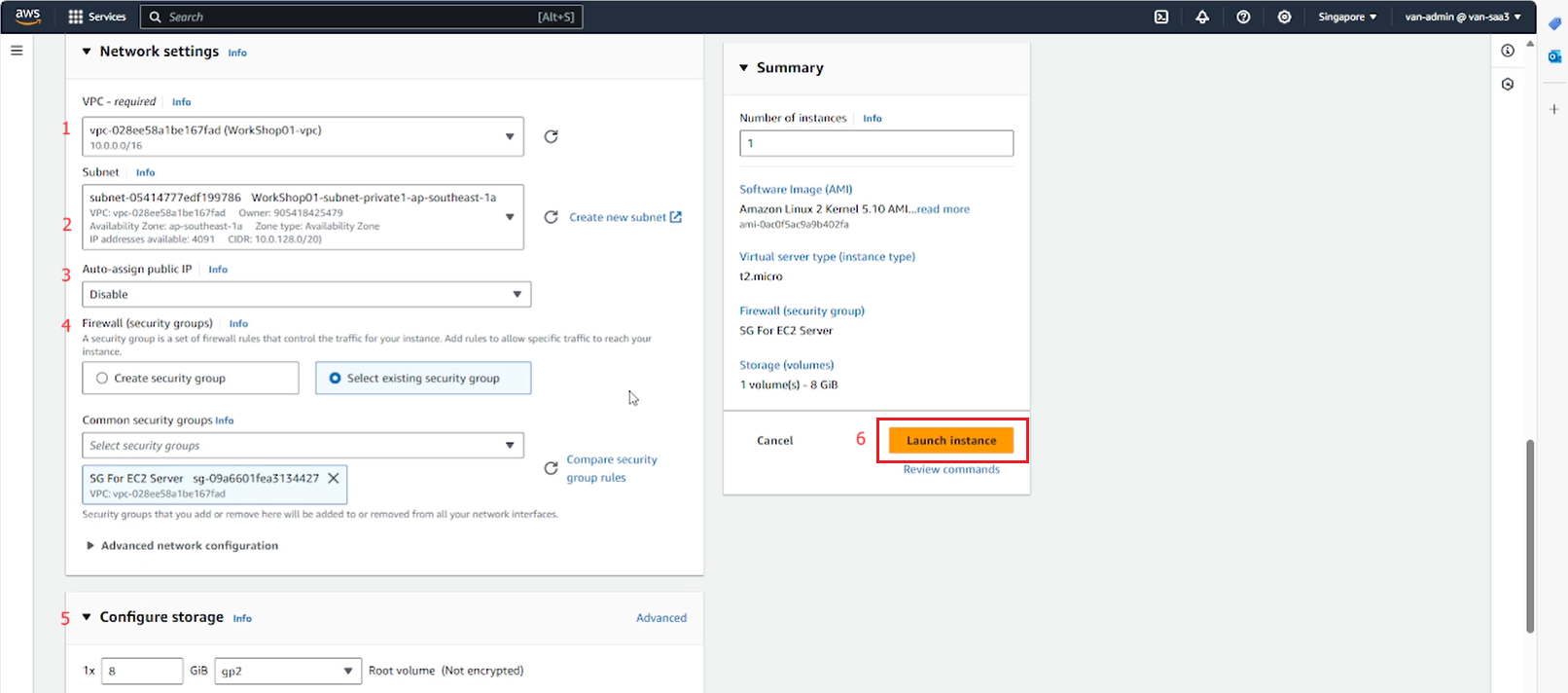Click the Outlook icon in browser sidebar
The image size is (1568, 693).
(x=1554, y=56)
